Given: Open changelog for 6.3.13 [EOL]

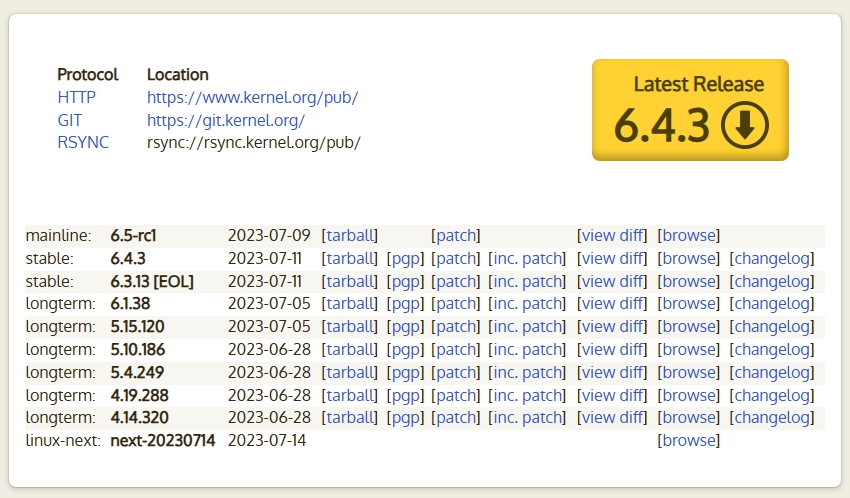Looking at the screenshot, I should coord(772,282).
